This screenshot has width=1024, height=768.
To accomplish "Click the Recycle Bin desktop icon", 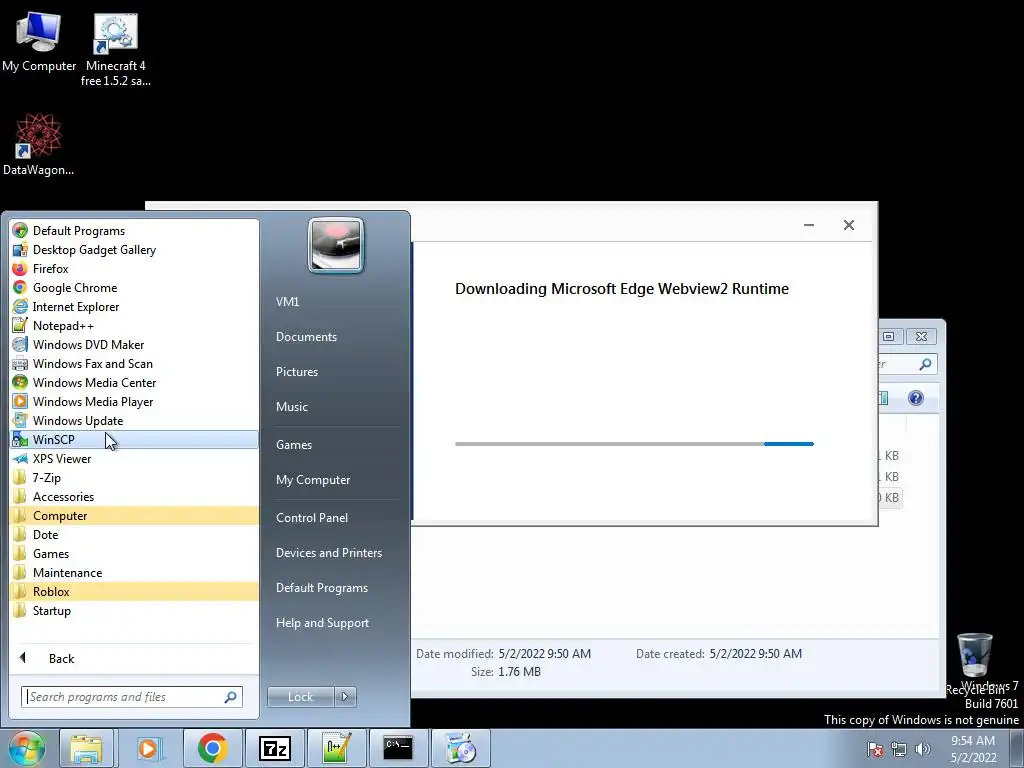I will click(x=974, y=663).
